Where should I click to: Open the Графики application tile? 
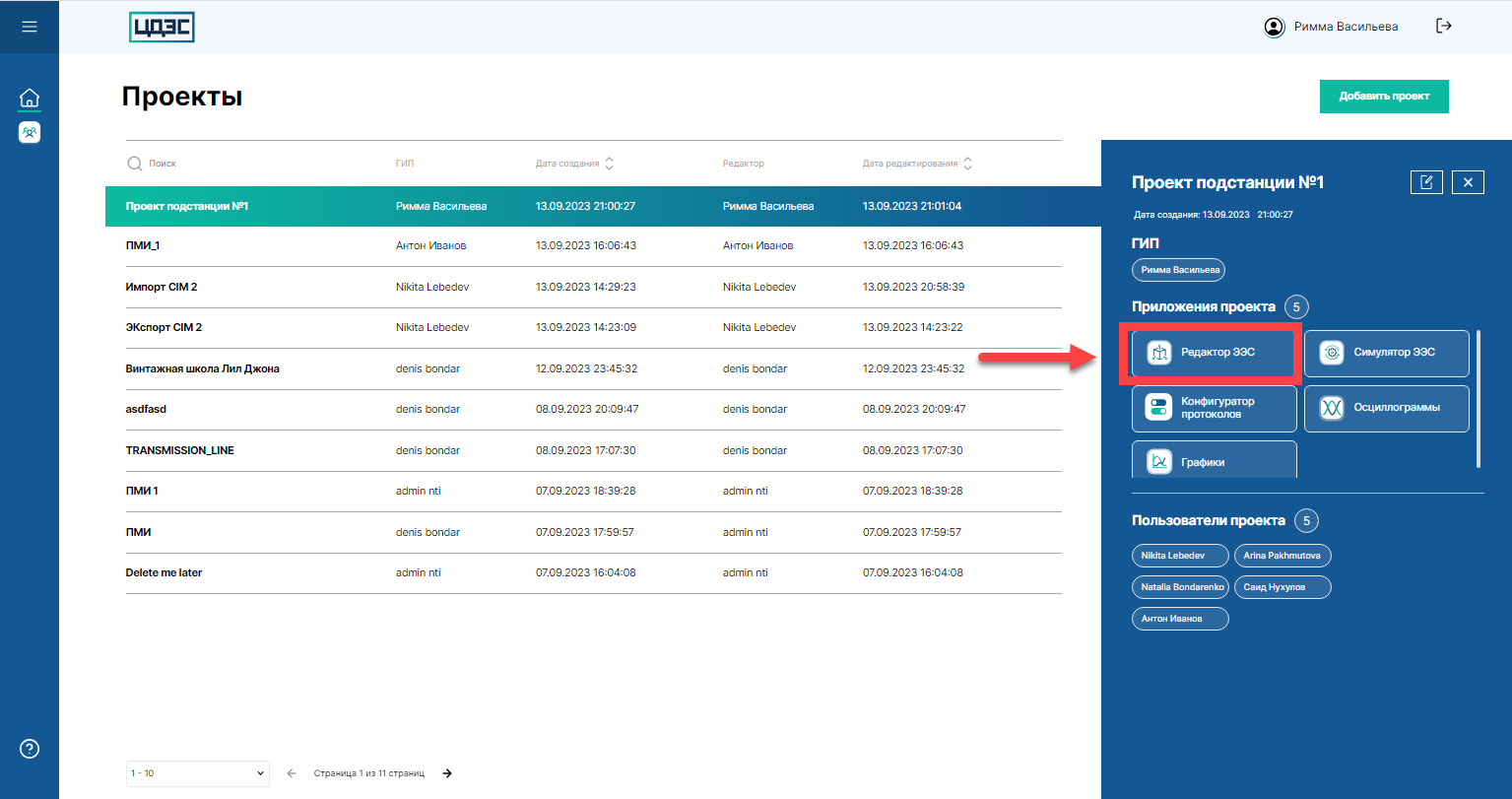pos(1214,461)
